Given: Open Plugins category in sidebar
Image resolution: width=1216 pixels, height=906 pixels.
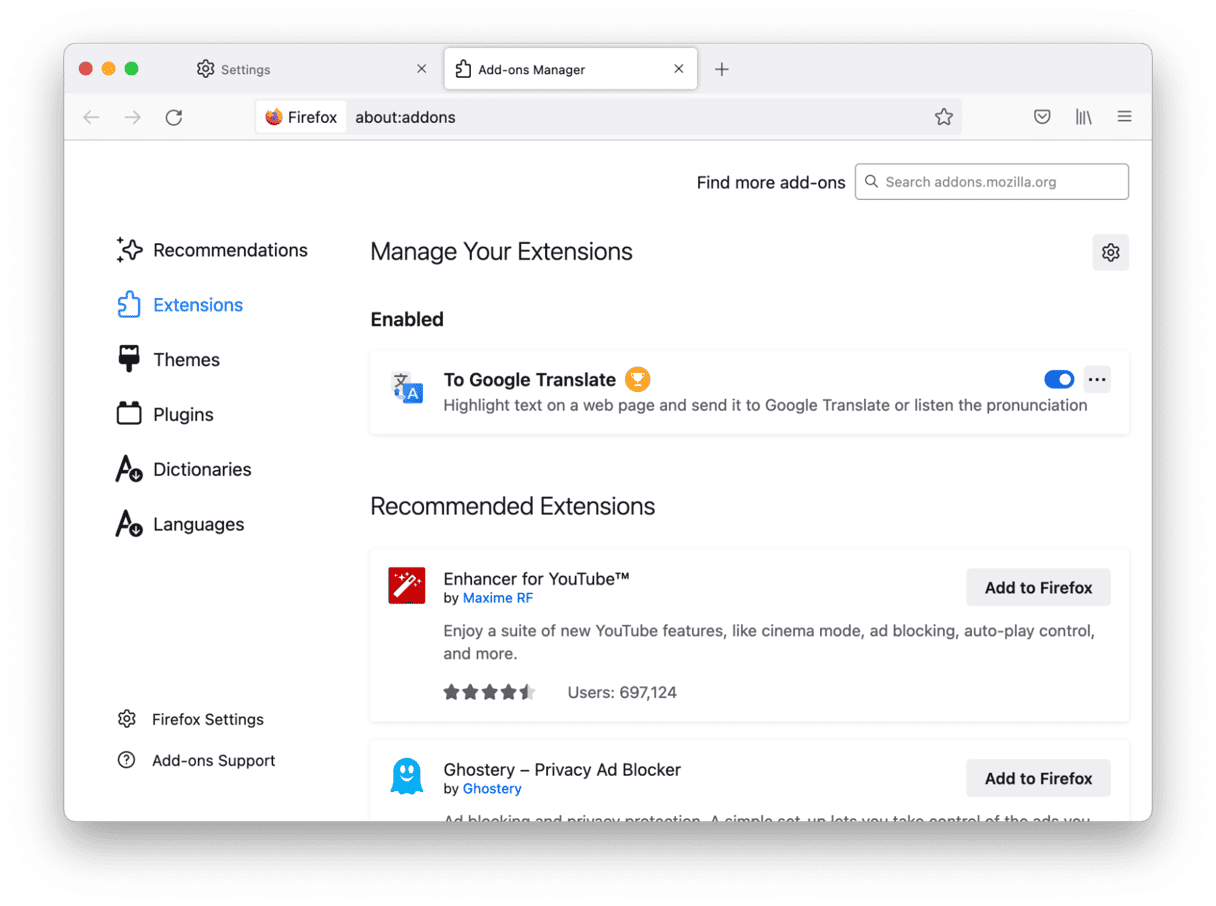Looking at the screenshot, I should tap(183, 415).
